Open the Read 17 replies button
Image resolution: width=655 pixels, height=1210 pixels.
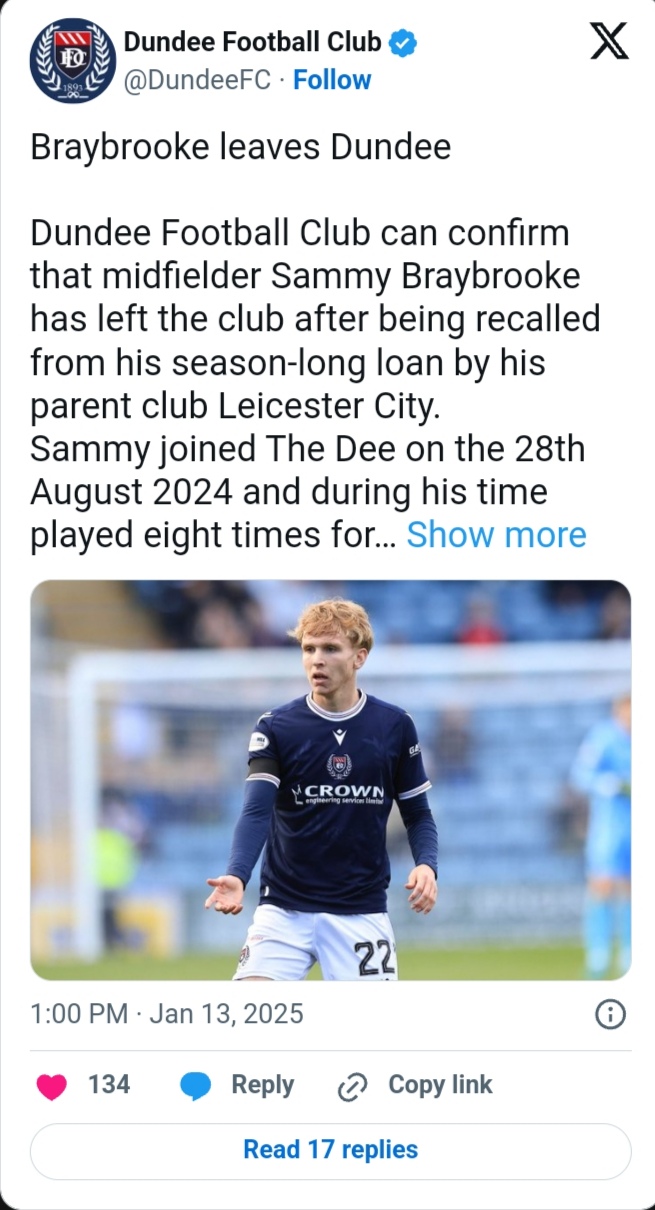pyautogui.click(x=331, y=1150)
